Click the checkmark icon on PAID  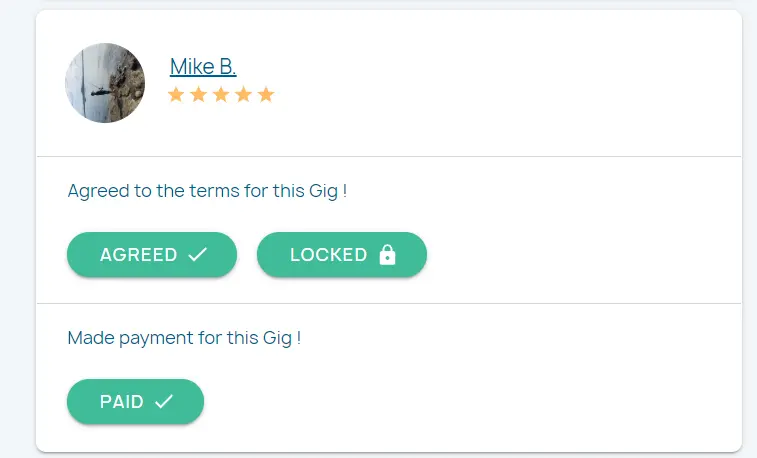coord(164,402)
